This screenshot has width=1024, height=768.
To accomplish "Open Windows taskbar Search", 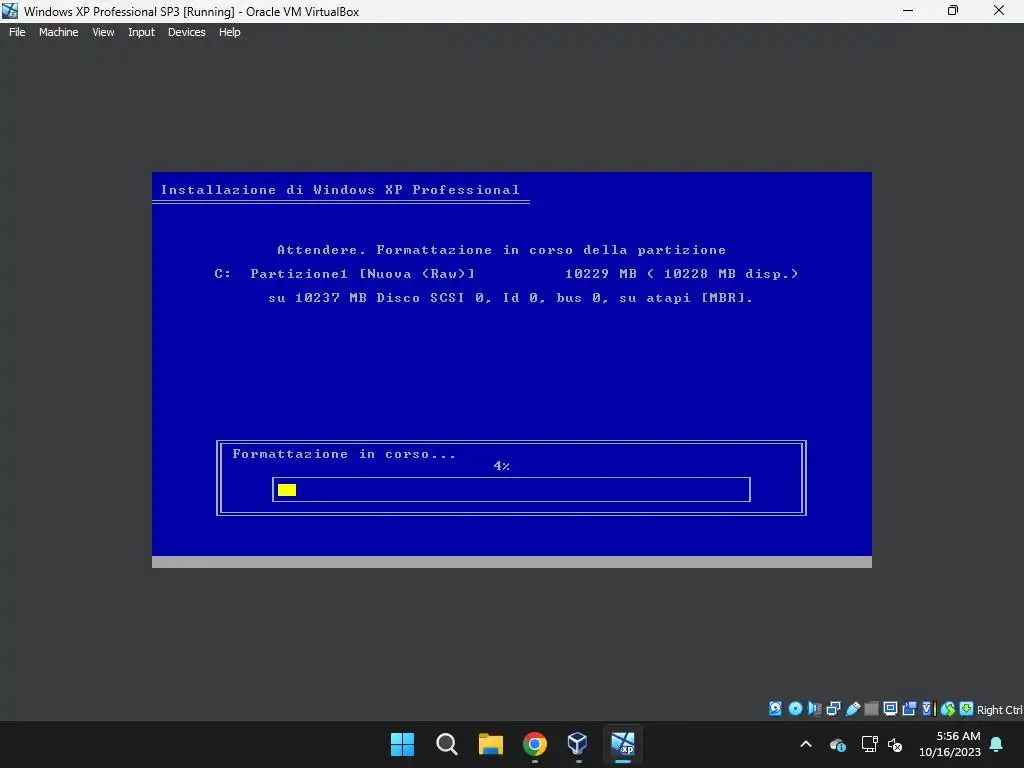I will [447, 744].
